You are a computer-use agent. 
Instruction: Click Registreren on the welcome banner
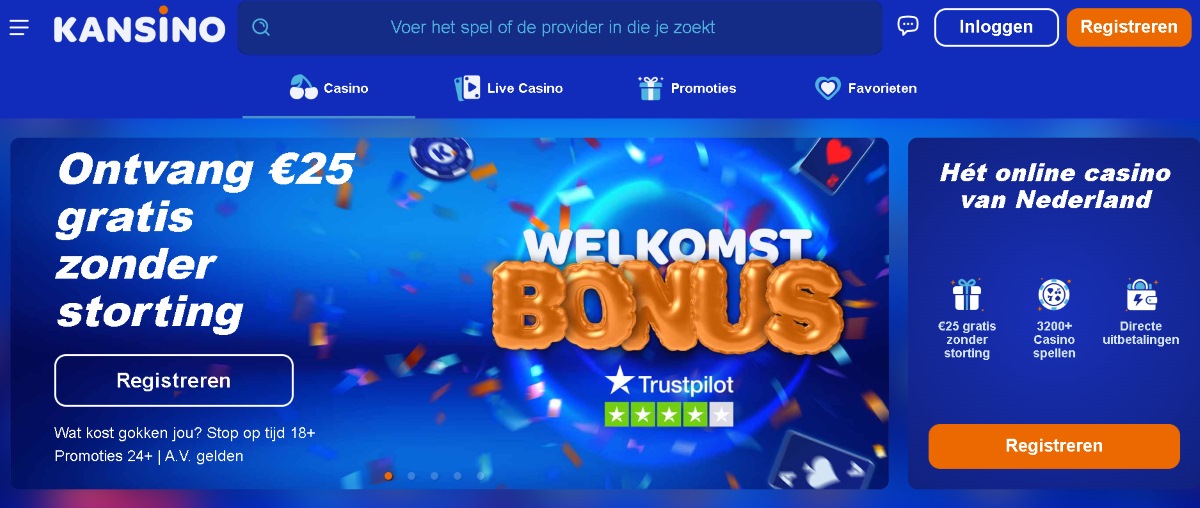(x=174, y=381)
